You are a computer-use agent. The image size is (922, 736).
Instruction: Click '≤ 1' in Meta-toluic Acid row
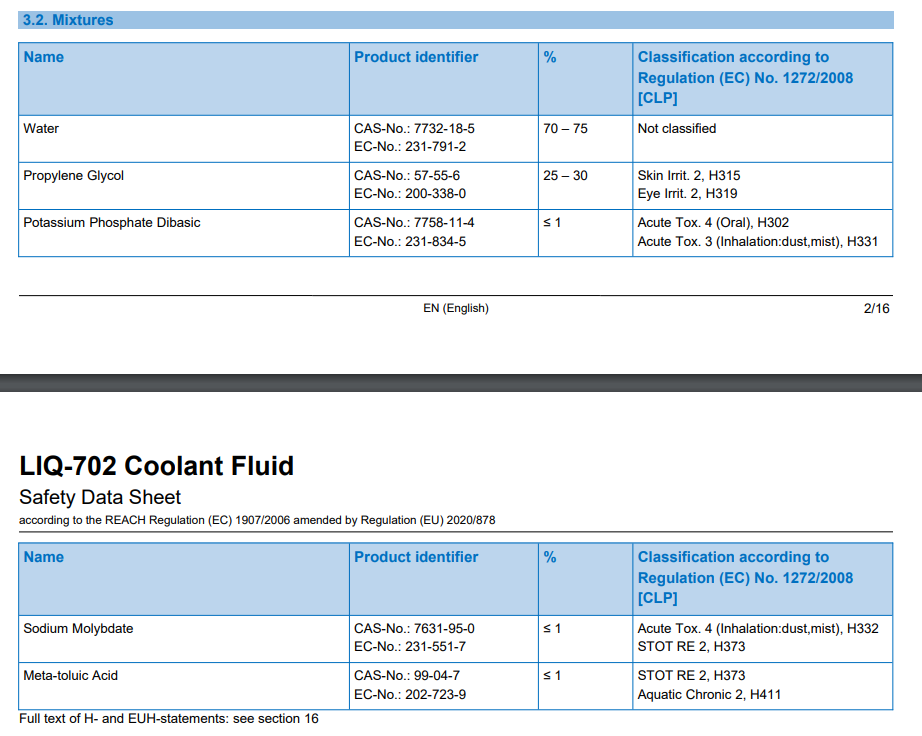click(x=552, y=676)
